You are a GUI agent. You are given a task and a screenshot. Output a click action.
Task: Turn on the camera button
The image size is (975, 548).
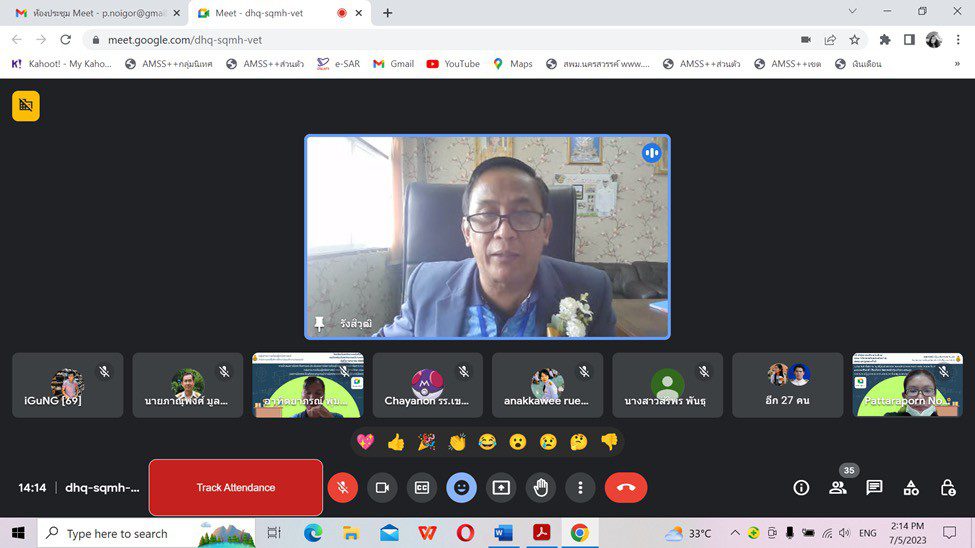tap(382, 488)
